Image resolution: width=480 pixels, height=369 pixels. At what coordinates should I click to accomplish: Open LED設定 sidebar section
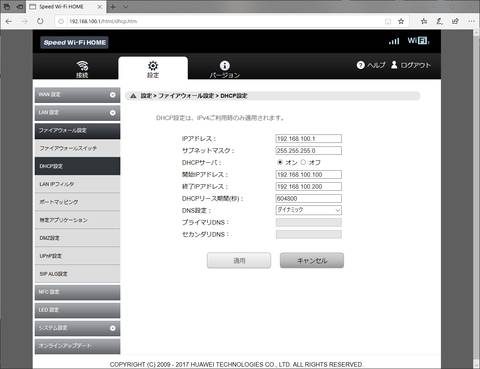77,310
